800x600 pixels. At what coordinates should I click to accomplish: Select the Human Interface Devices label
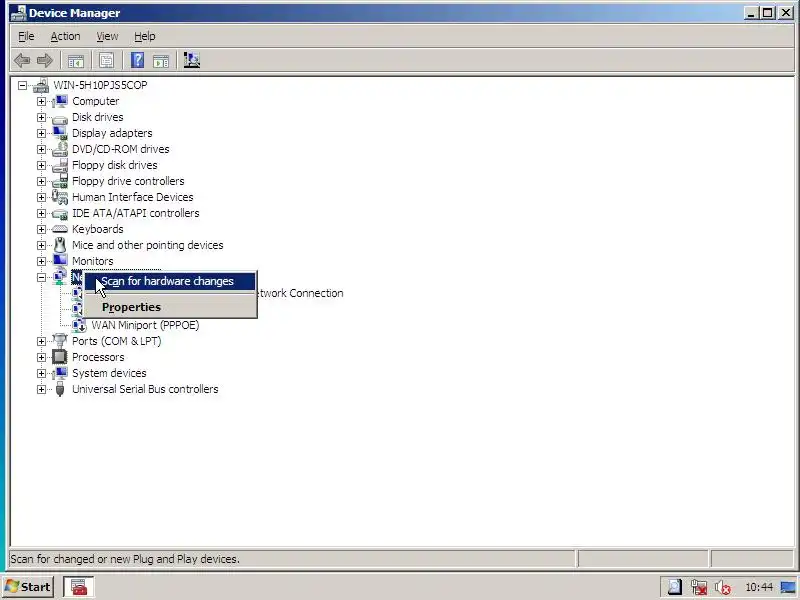click(x=133, y=197)
